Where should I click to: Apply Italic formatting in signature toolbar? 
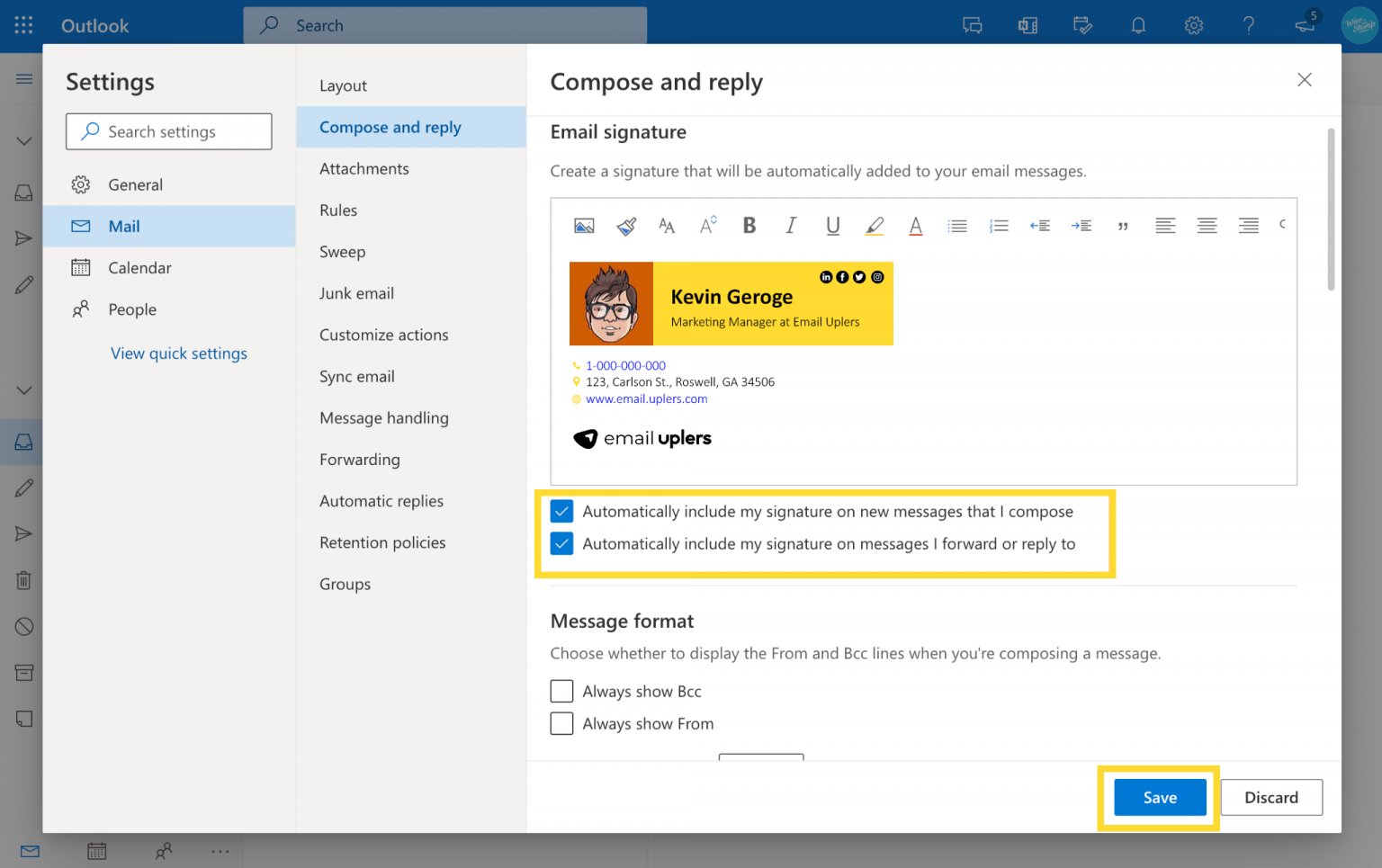pyautogui.click(x=791, y=226)
